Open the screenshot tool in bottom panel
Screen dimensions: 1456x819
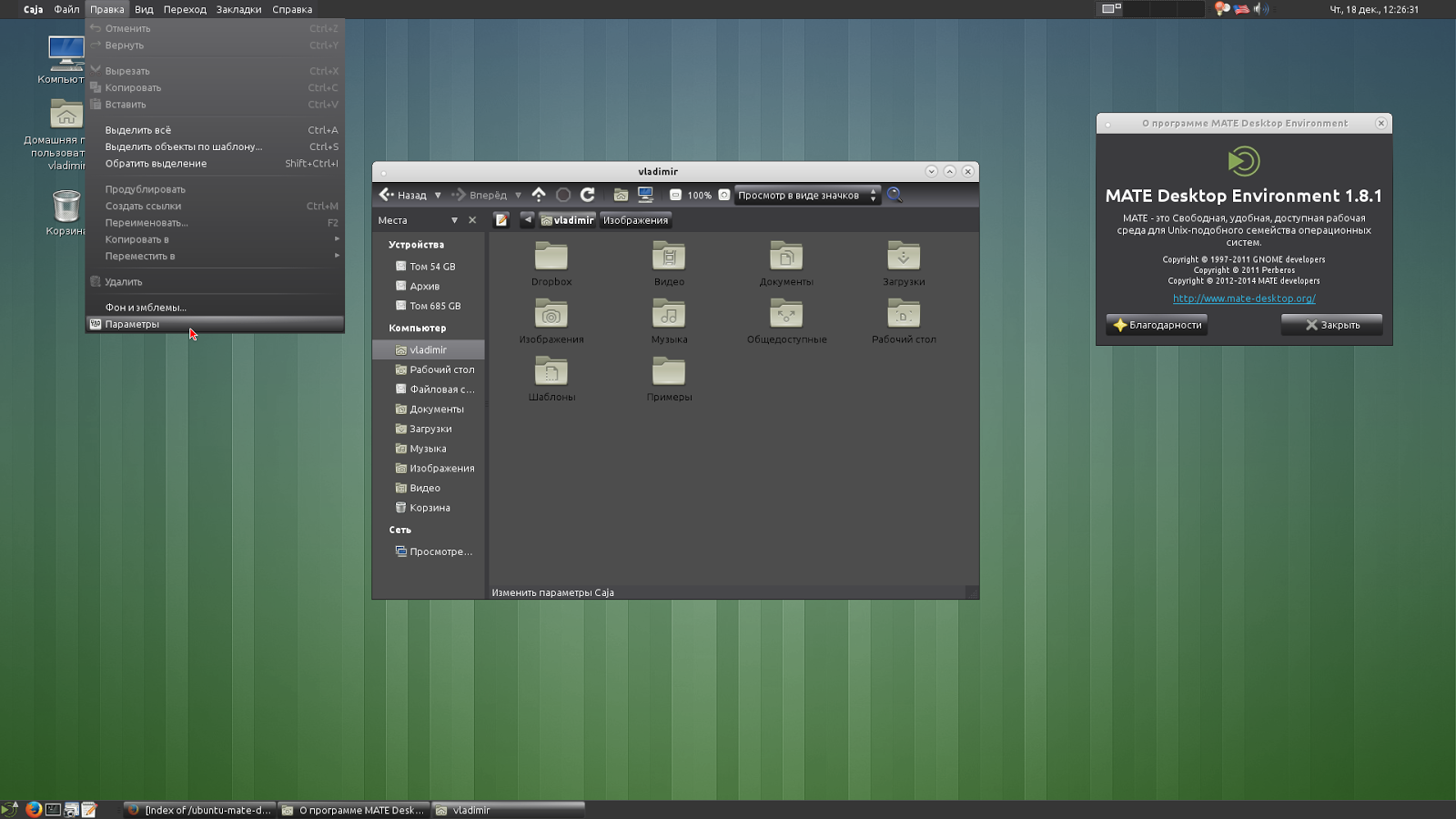pos(71,810)
